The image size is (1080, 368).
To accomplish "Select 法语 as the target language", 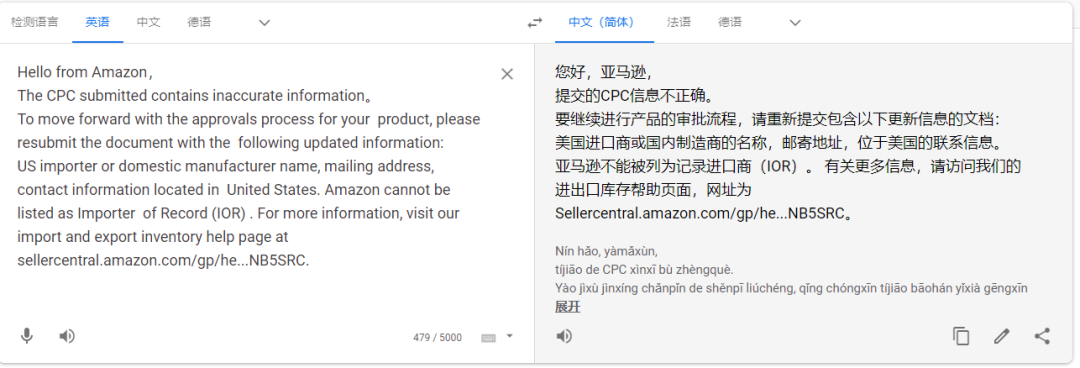I will tap(678, 22).
